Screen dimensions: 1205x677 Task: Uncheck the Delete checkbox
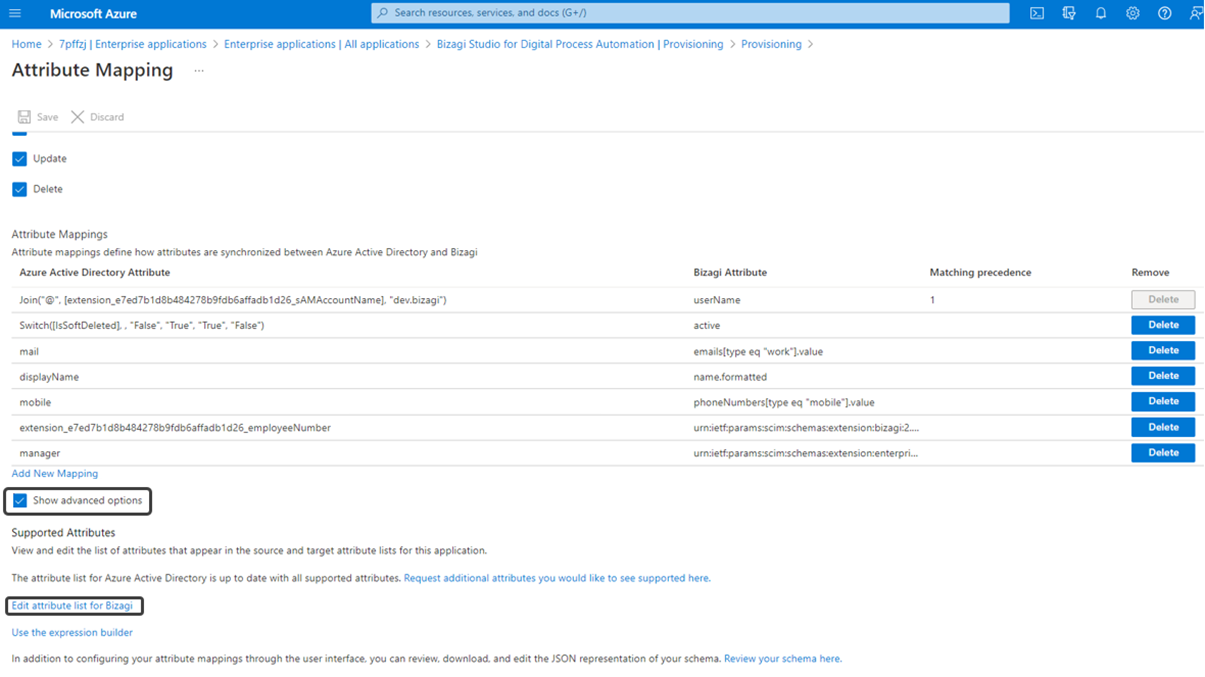pos(20,189)
